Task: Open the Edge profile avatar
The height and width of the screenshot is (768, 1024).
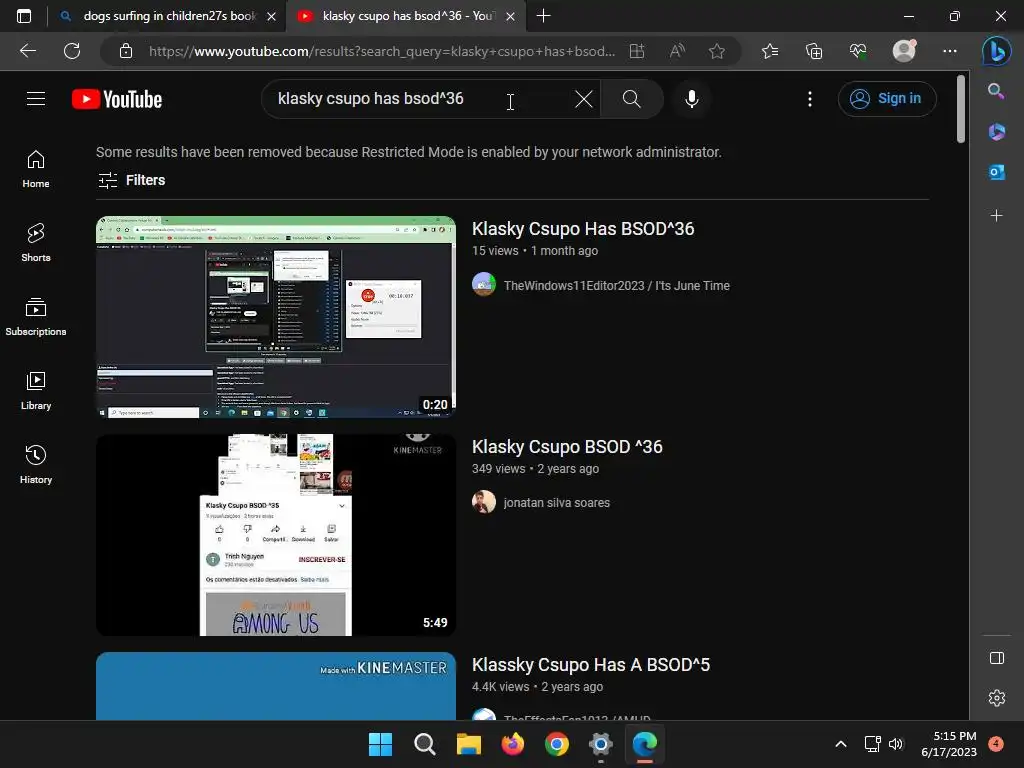Action: pyautogui.click(x=904, y=51)
